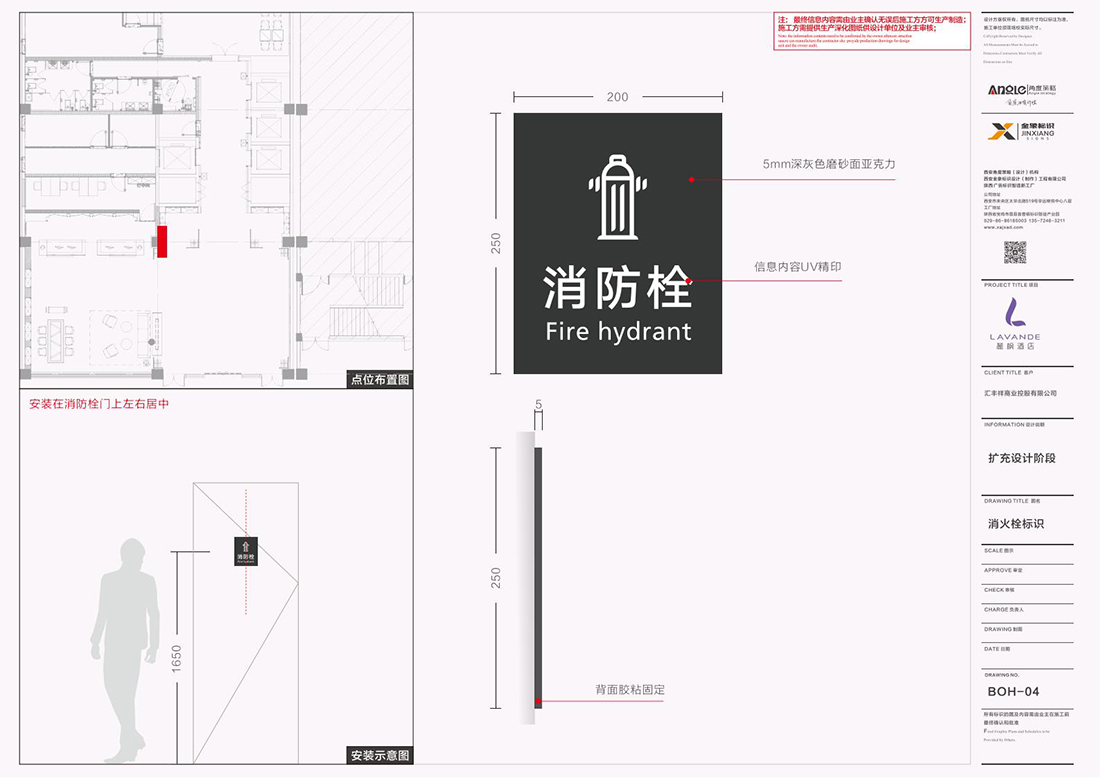Click the dark gray side-view sign panel
The height and width of the screenshot is (778, 1100).
click(x=538, y=575)
